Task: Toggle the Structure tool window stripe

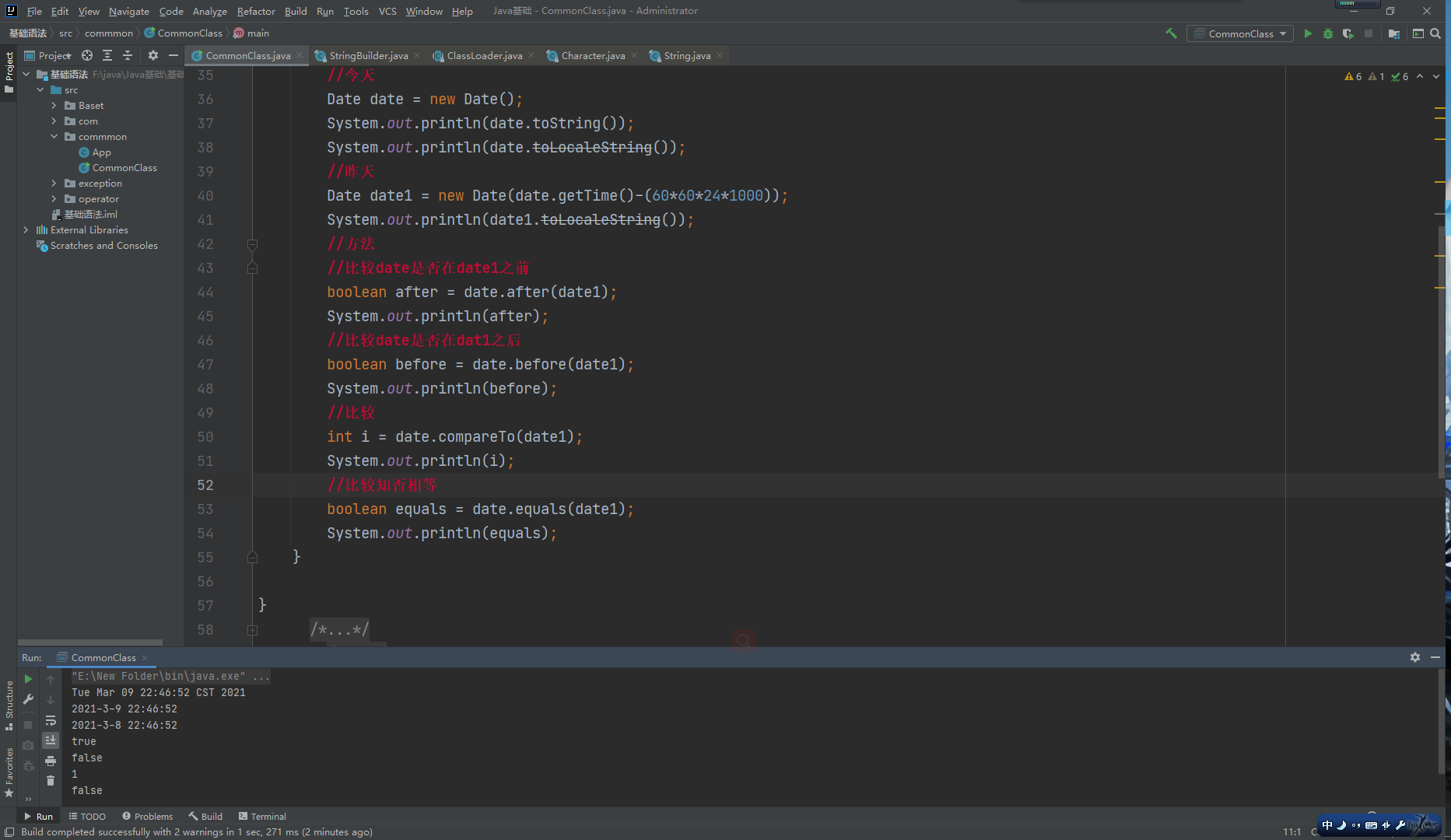Action: point(9,705)
